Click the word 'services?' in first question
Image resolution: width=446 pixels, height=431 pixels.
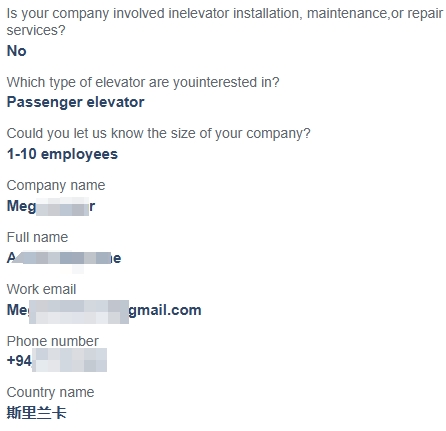(36, 30)
